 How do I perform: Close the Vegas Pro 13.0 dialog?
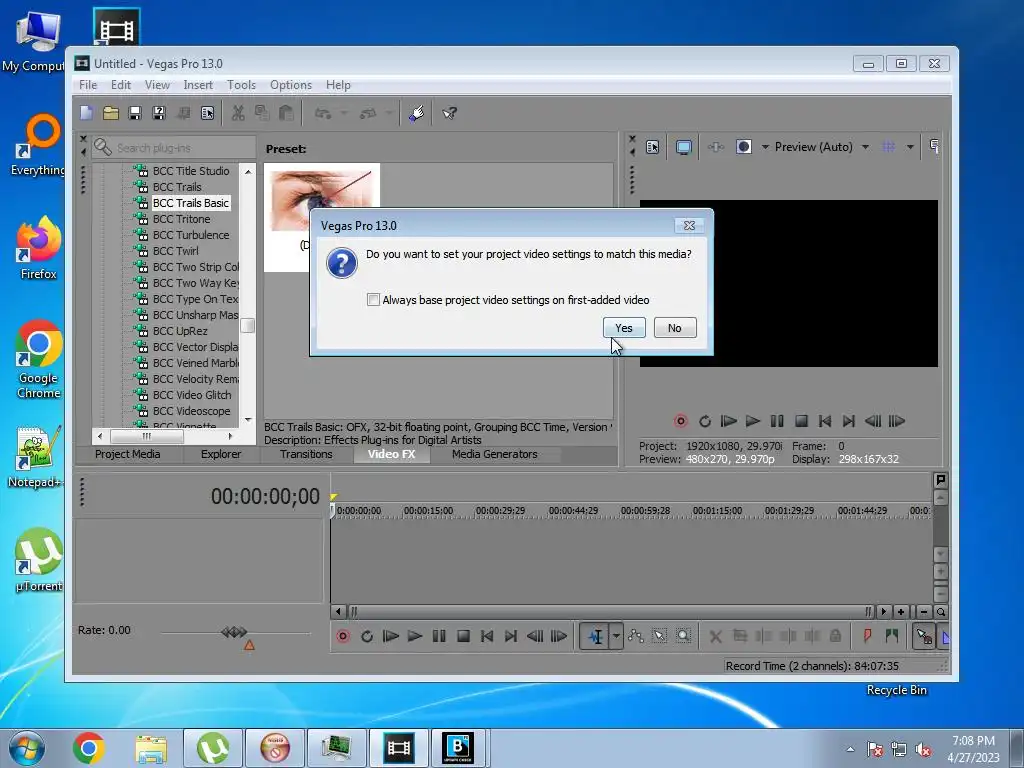[689, 225]
